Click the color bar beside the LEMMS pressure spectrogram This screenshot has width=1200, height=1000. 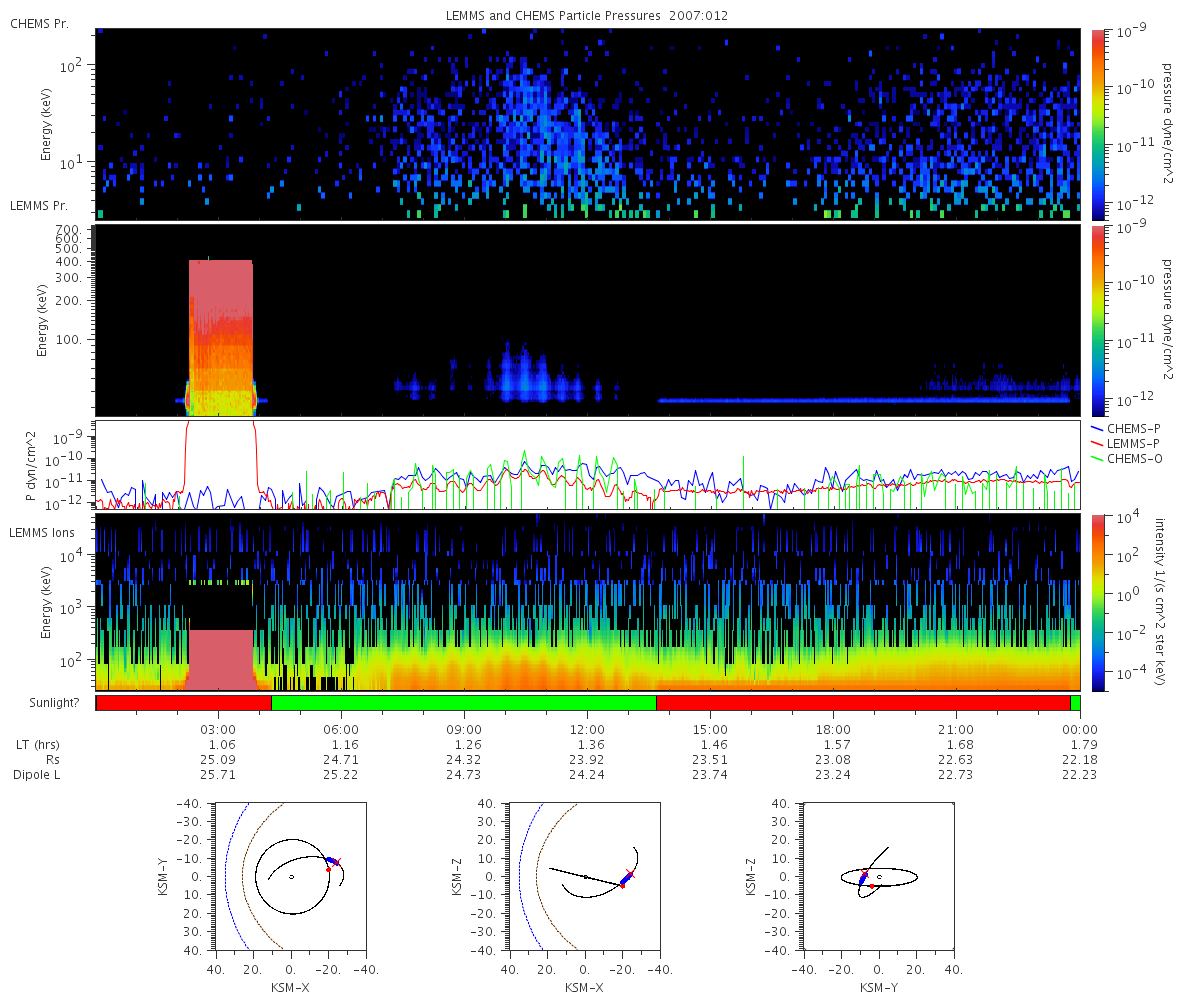coord(1097,320)
